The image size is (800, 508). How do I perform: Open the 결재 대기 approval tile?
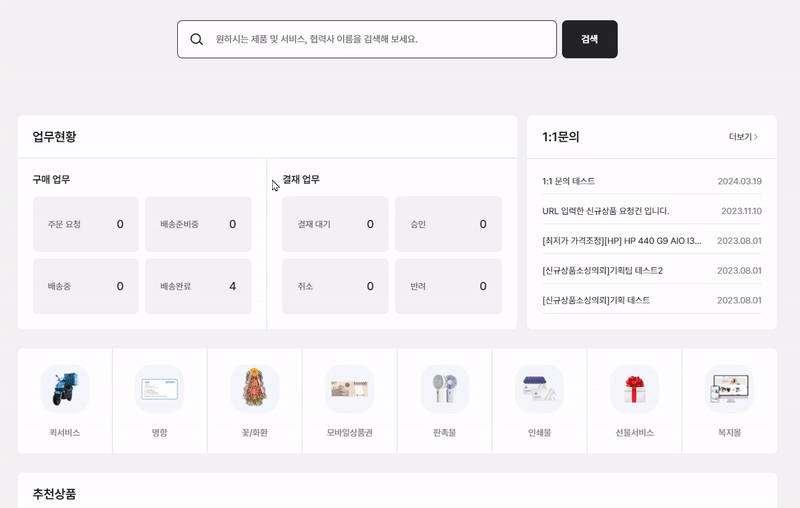pos(335,224)
